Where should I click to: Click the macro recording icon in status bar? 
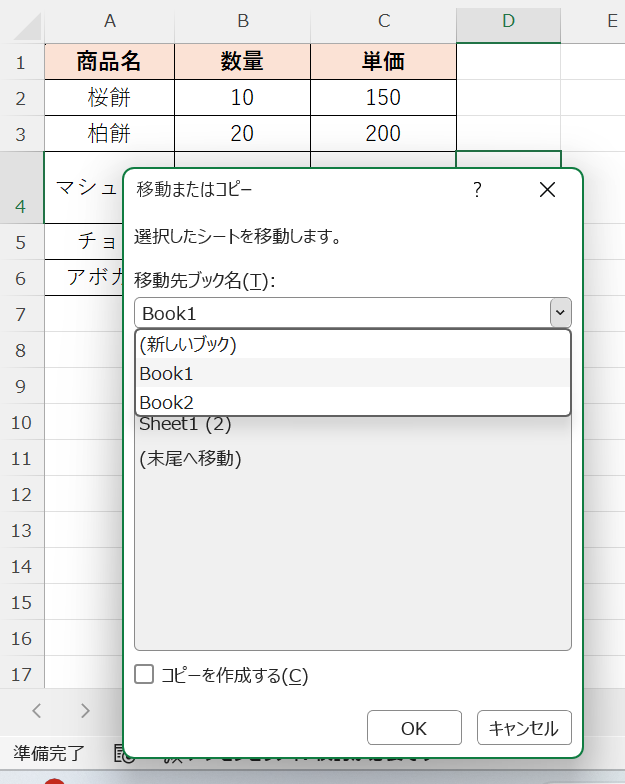(123, 754)
